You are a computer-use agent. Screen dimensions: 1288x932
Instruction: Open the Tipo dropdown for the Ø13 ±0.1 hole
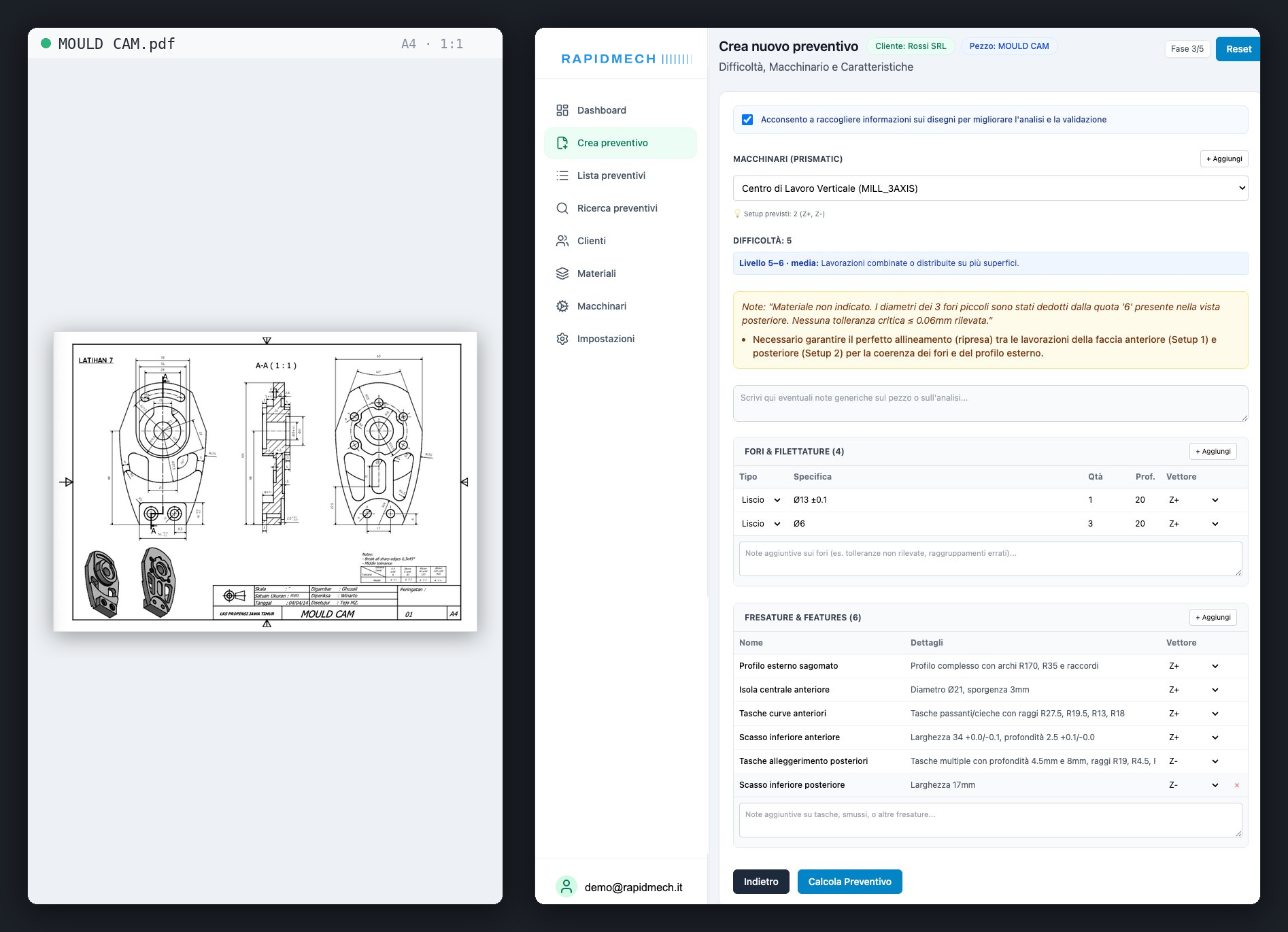[761, 500]
